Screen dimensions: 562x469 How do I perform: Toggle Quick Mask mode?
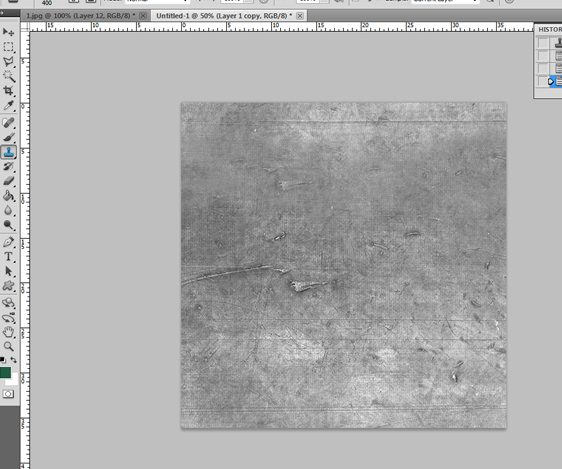[x=8, y=394]
